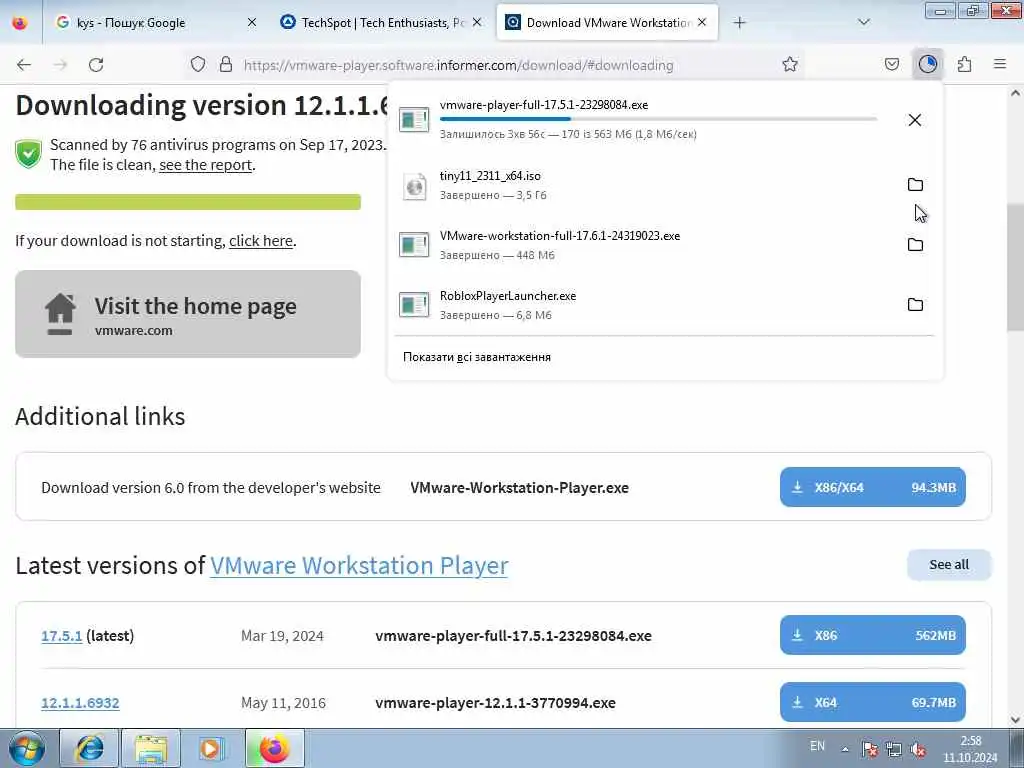The height and width of the screenshot is (768, 1024).
Task: Select the Download VMware Workstation tab
Action: tap(607, 23)
